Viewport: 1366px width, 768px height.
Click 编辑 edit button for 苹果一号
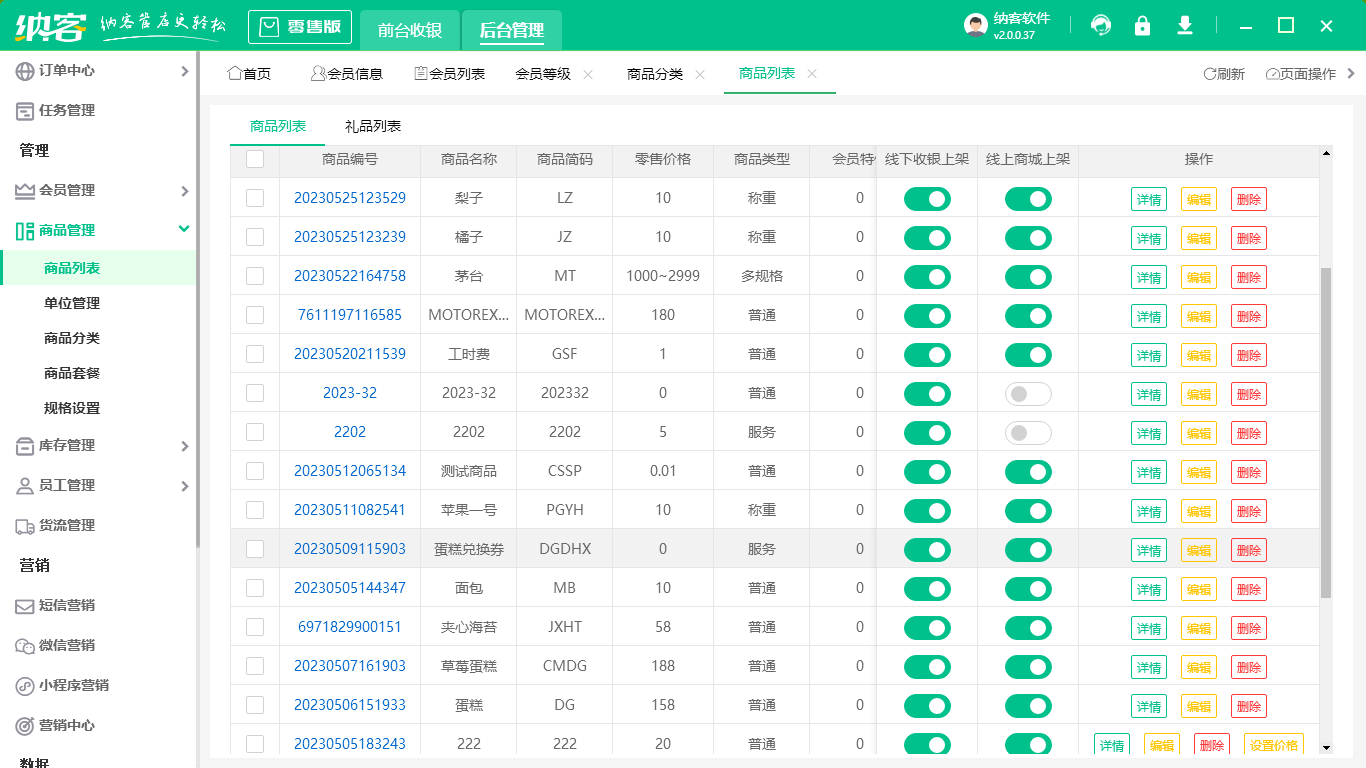coord(1199,510)
